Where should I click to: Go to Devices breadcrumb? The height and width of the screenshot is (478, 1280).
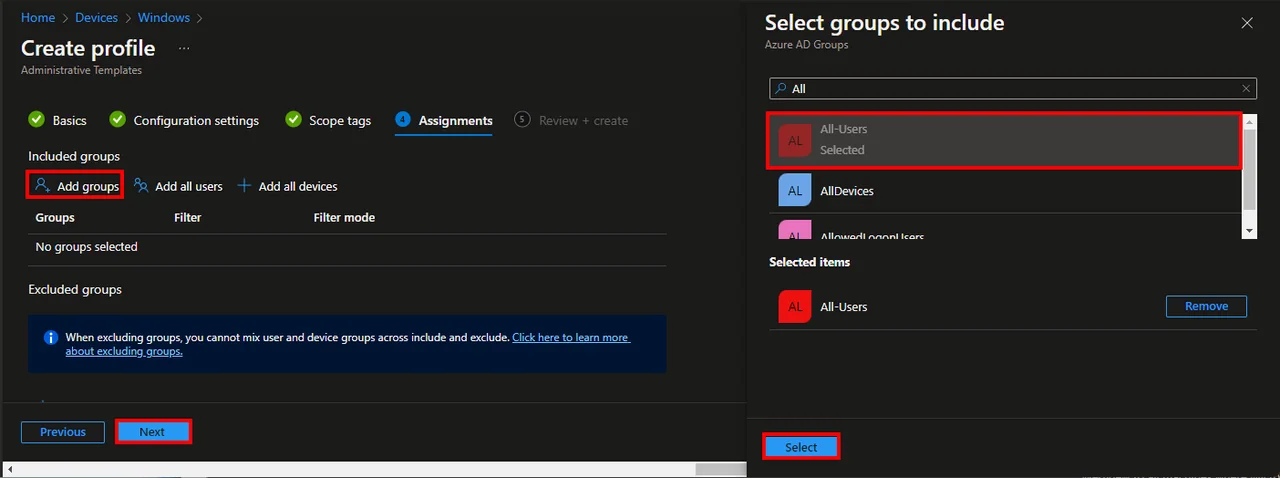(96, 18)
